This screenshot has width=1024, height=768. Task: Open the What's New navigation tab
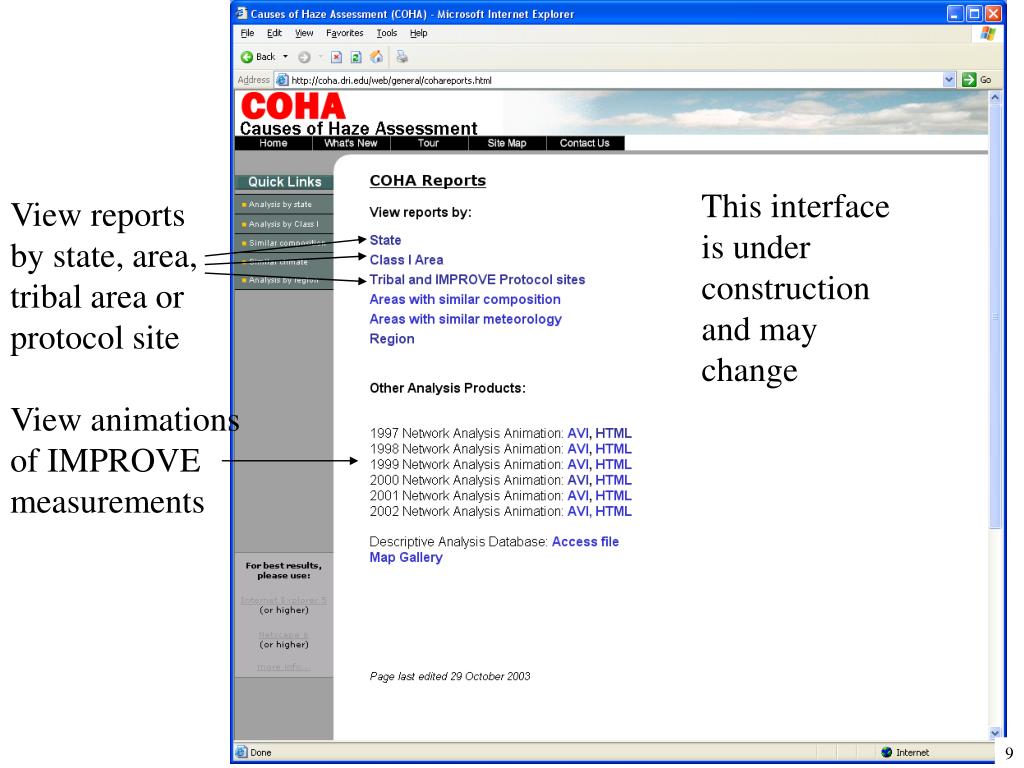click(351, 143)
